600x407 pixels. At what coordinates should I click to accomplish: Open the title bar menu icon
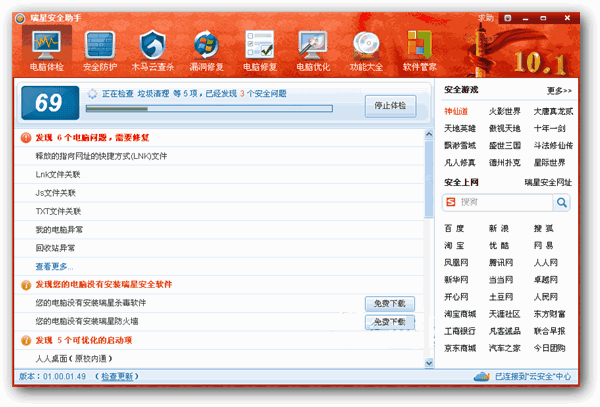tap(508, 18)
